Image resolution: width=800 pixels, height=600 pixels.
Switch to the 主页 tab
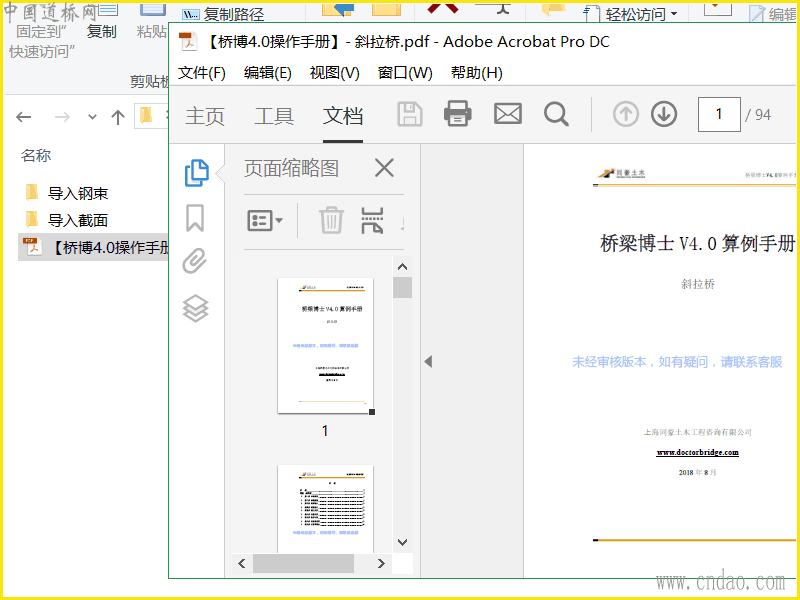205,116
